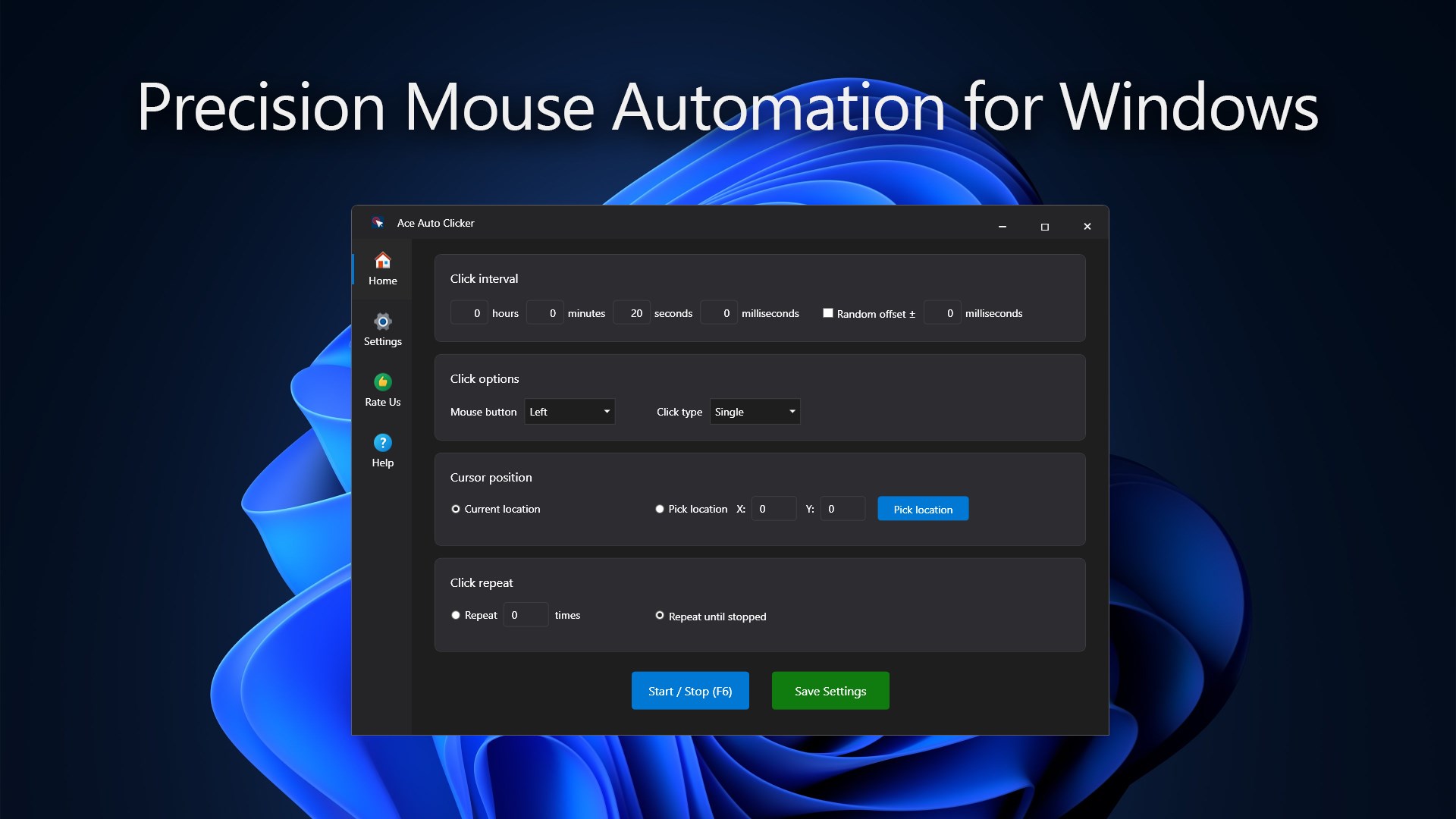The height and width of the screenshot is (819, 1456).
Task: Open Settings via the gear icon
Action: click(x=382, y=322)
